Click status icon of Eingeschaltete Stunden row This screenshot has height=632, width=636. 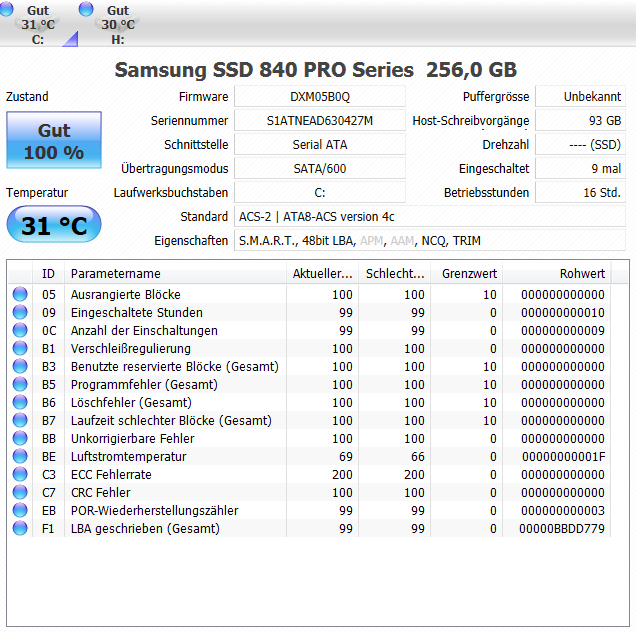click(x=20, y=312)
